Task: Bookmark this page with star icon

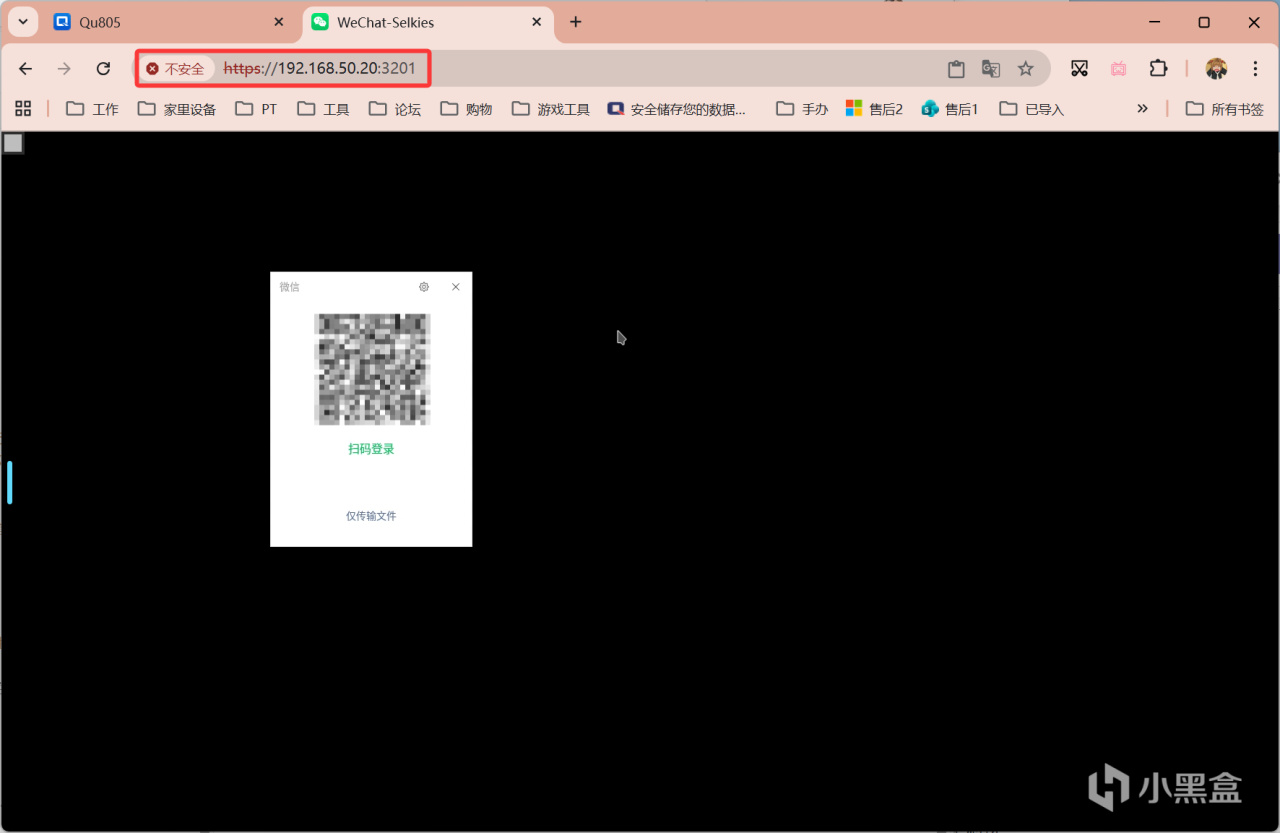Action: click(1025, 69)
